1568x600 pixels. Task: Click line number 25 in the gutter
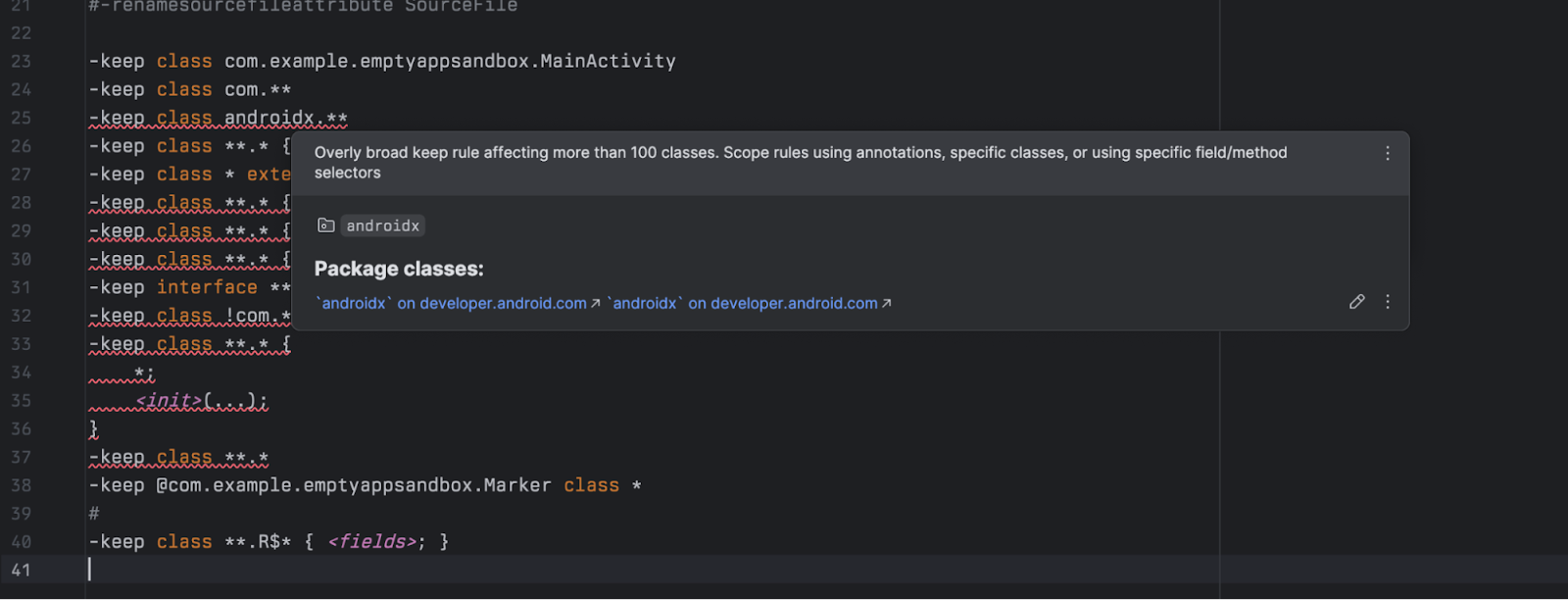point(21,118)
